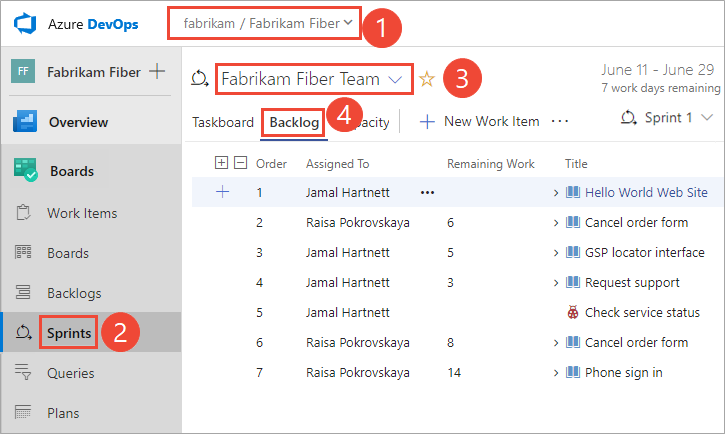Select Jamal Hartnett in row 3

point(347,252)
